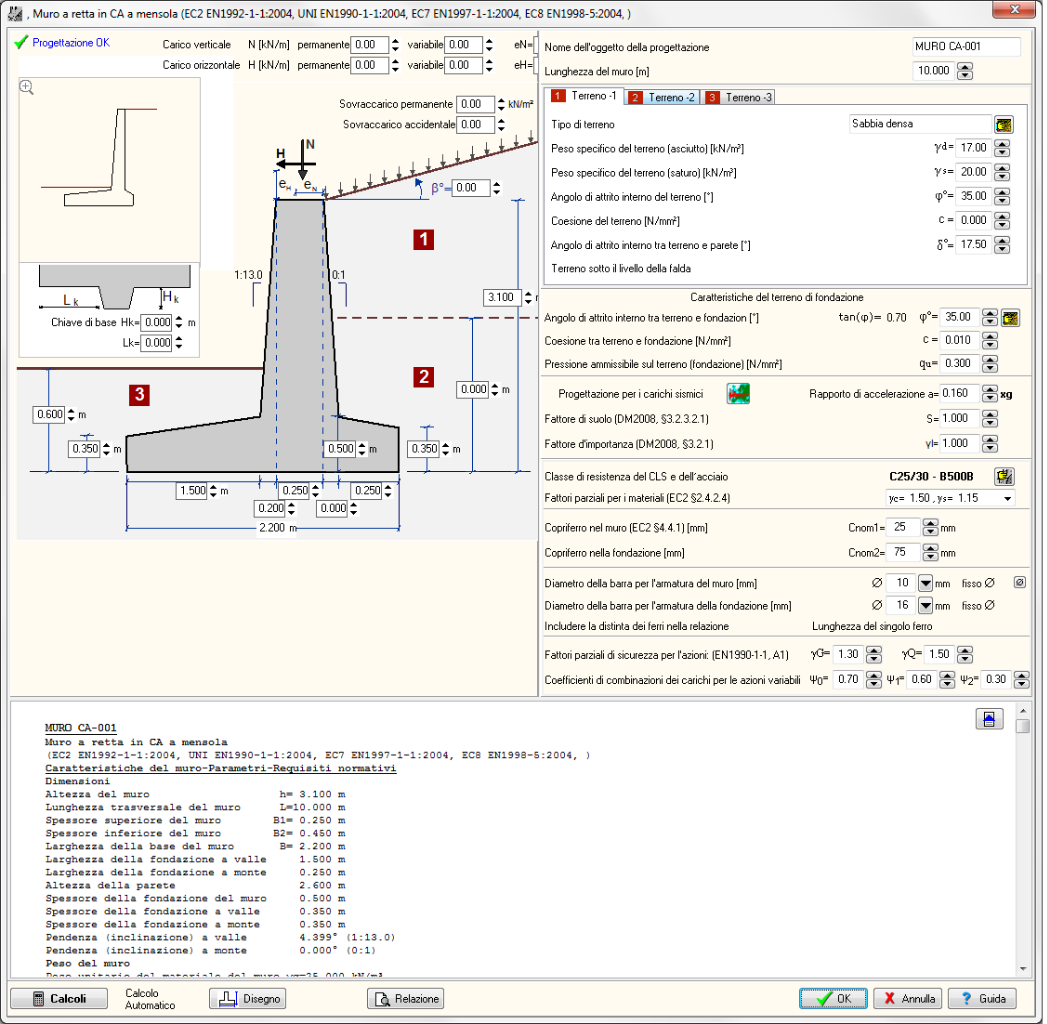The height and width of the screenshot is (1024, 1047).
Task: Click the embedment depth field 0.600
Action: click(x=50, y=415)
